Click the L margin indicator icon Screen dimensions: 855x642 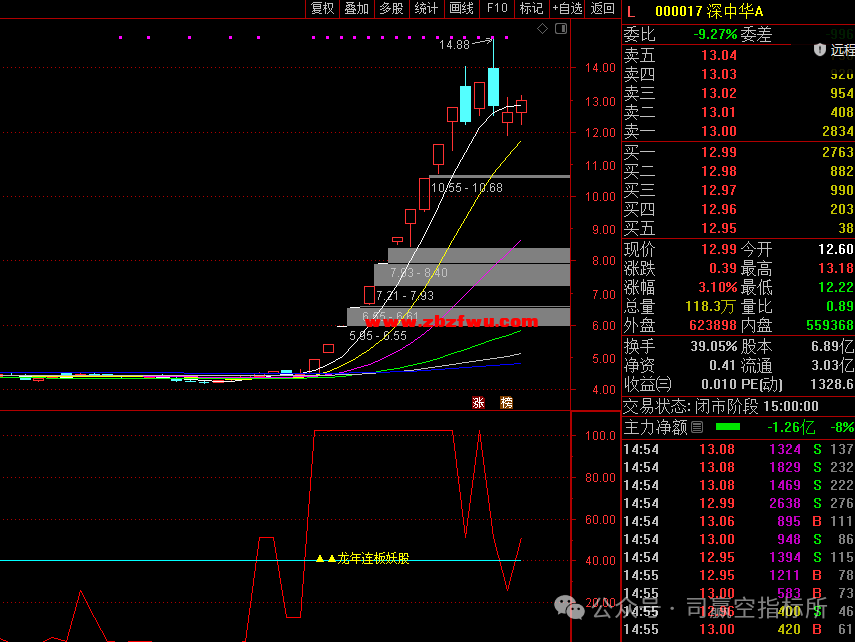631,11
